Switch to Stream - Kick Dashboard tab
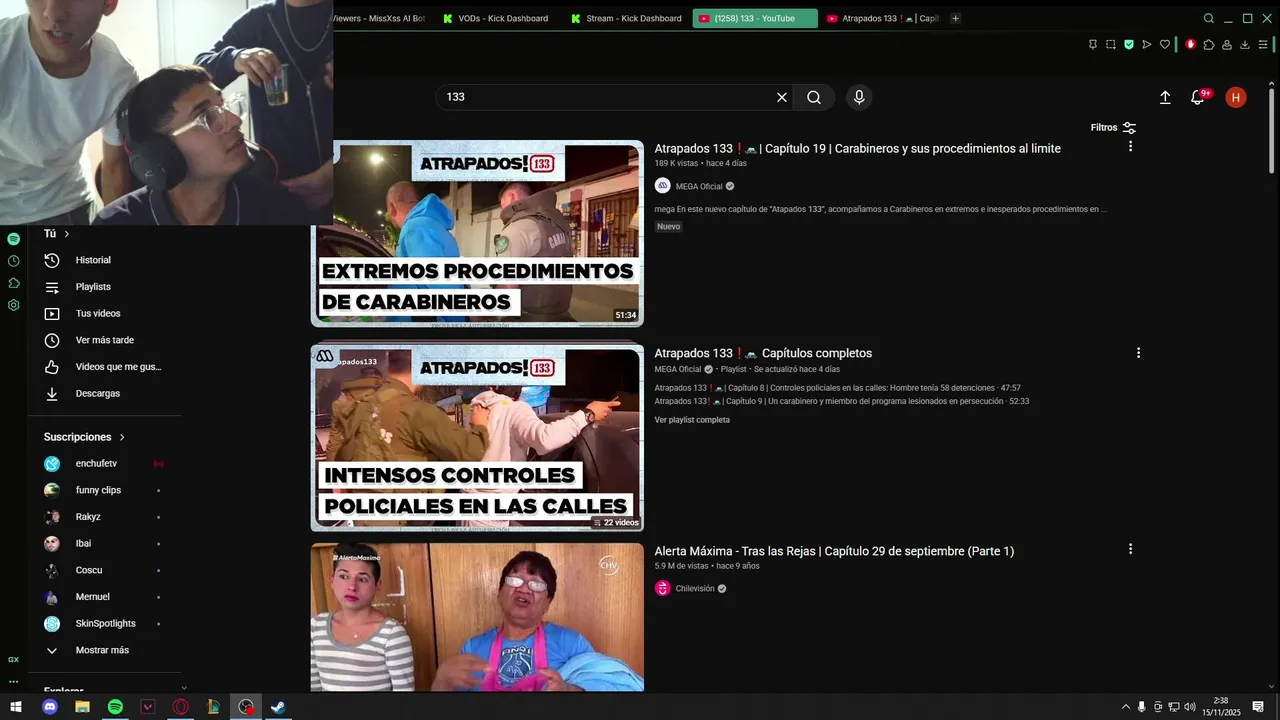Viewport: 1280px width, 720px height. point(626,18)
